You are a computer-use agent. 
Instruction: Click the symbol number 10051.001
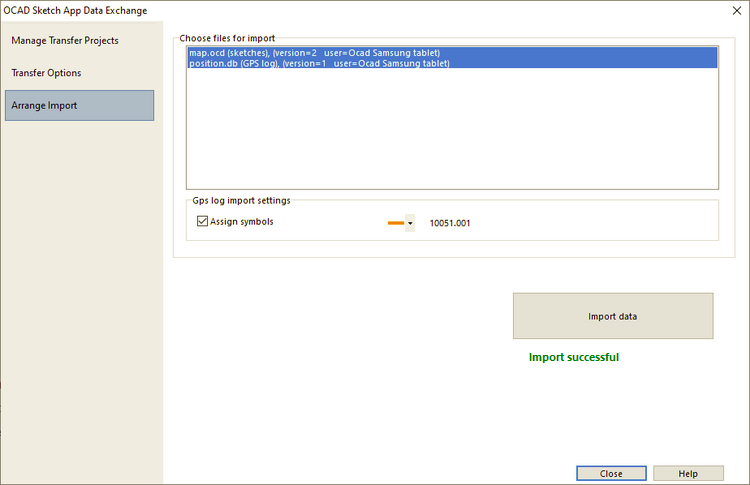(x=450, y=223)
